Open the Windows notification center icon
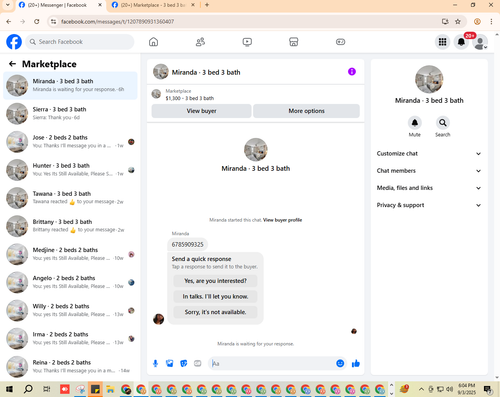Viewport: 500px width, 397px height. [488, 389]
